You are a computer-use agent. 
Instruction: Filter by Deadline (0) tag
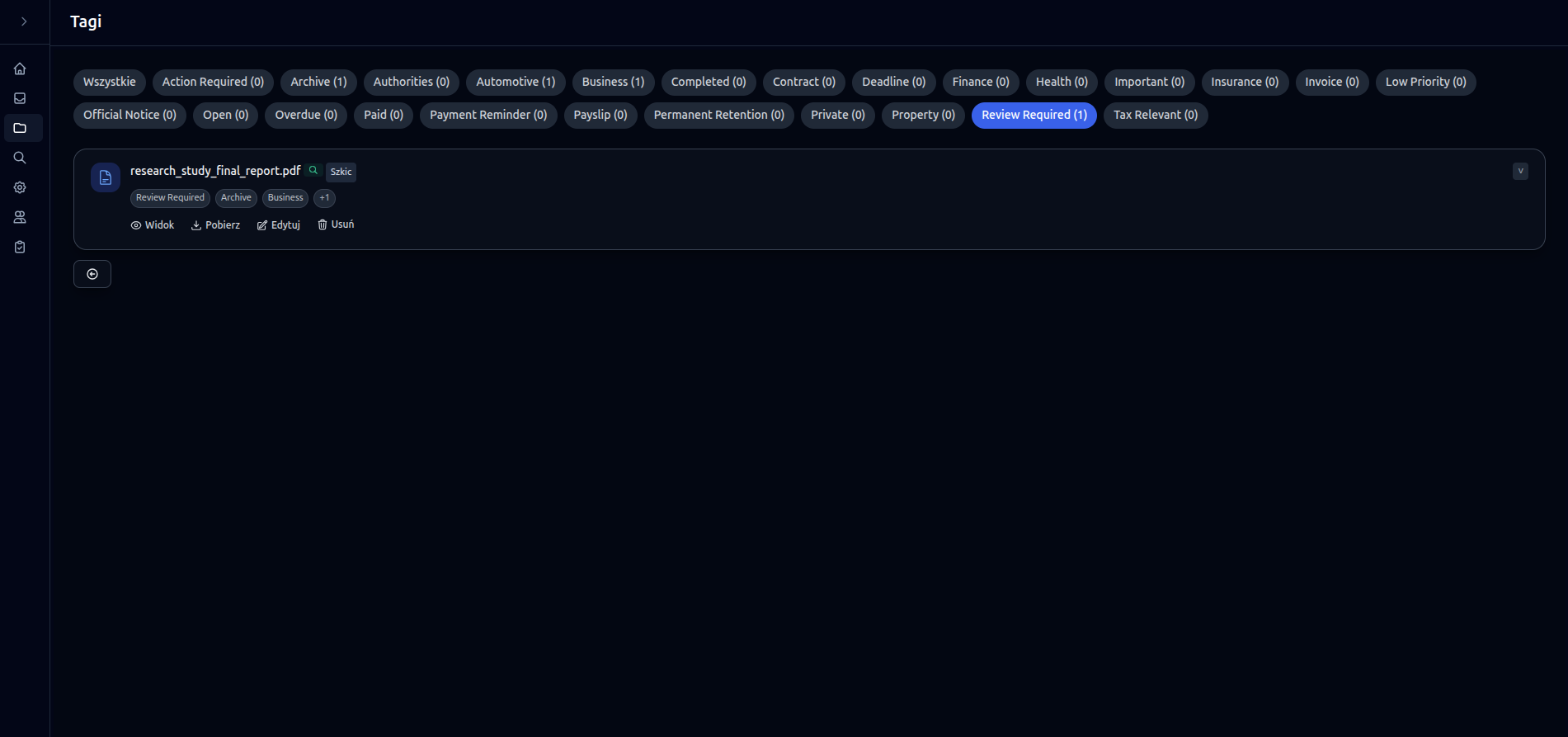click(894, 82)
